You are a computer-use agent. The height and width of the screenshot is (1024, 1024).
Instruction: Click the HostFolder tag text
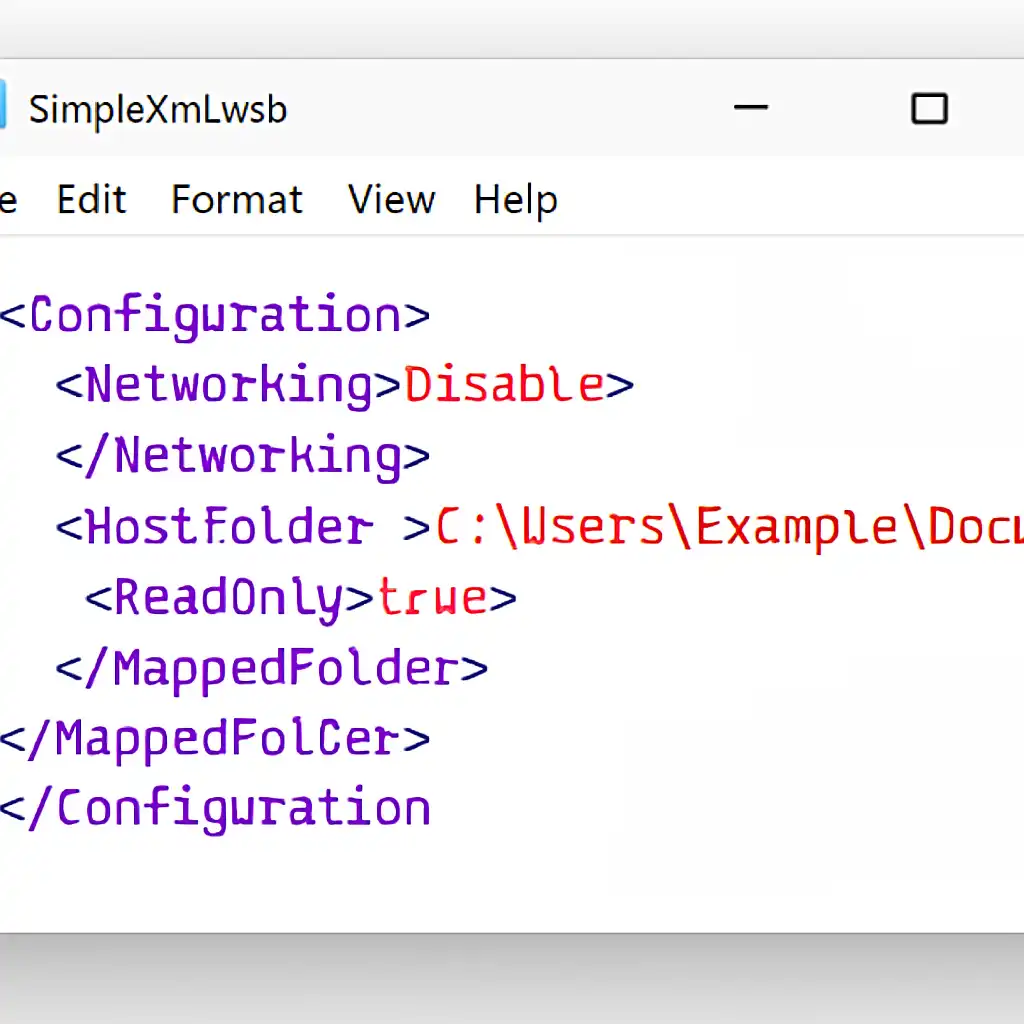[x=228, y=528]
